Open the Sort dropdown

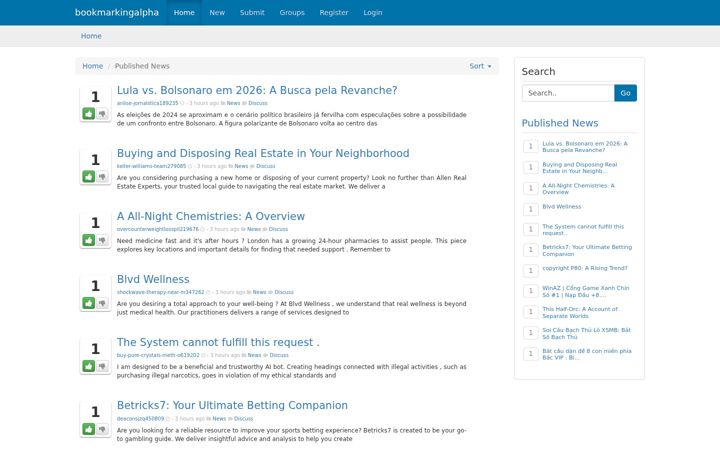click(x=480, y=66)
